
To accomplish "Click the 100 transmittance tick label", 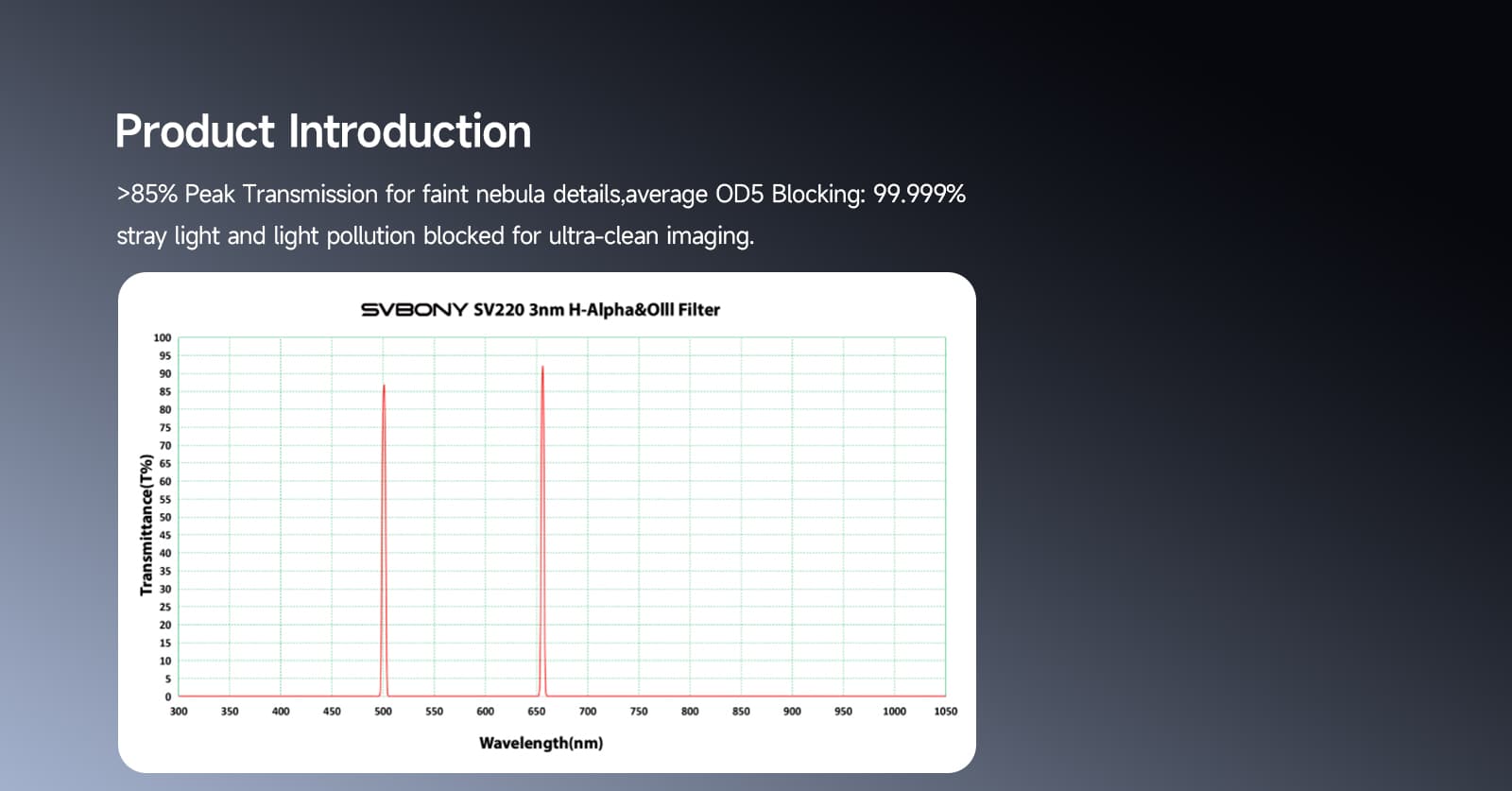I will tap(163, 338).
